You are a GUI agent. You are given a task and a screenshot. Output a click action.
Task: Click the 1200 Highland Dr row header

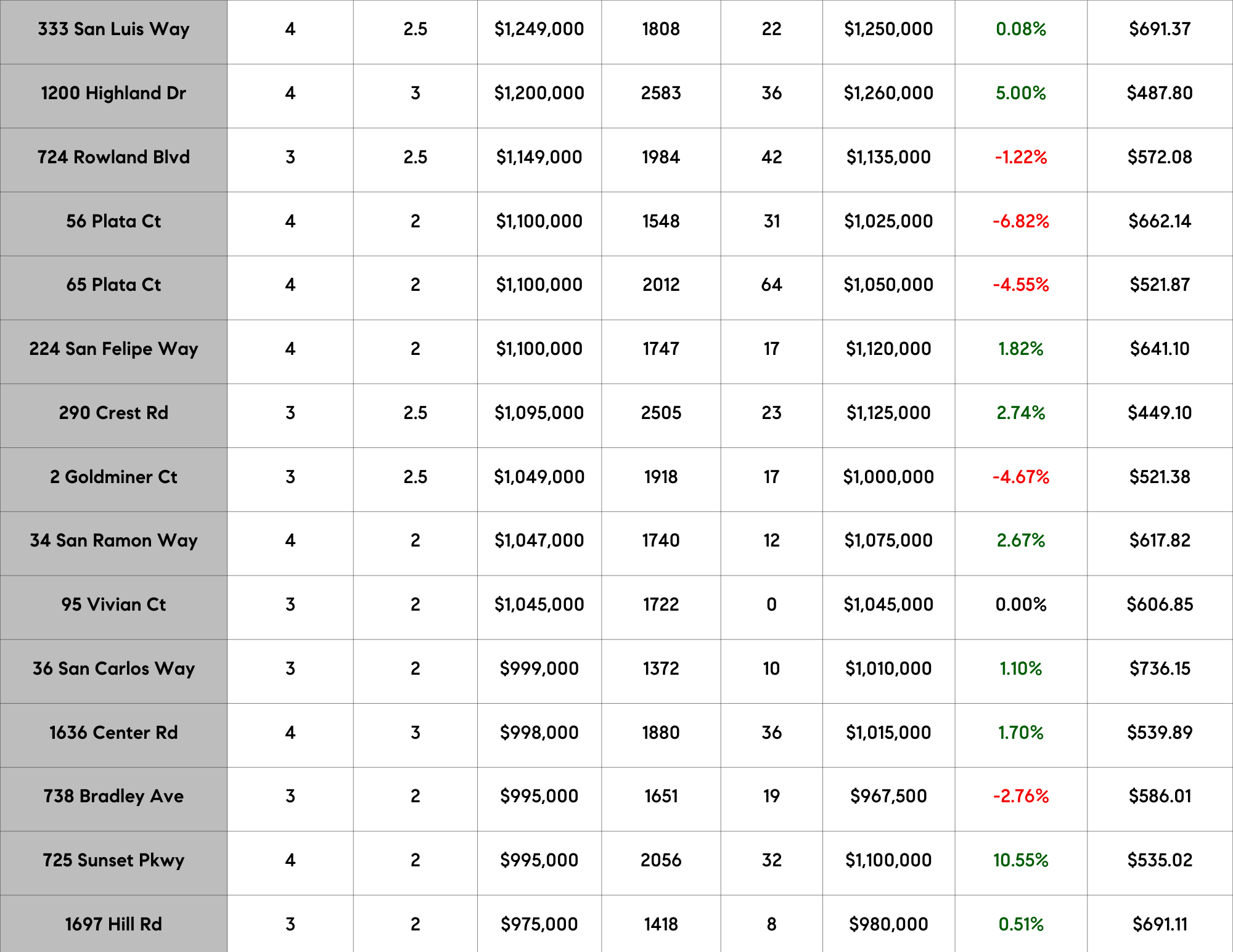(113, 94)
